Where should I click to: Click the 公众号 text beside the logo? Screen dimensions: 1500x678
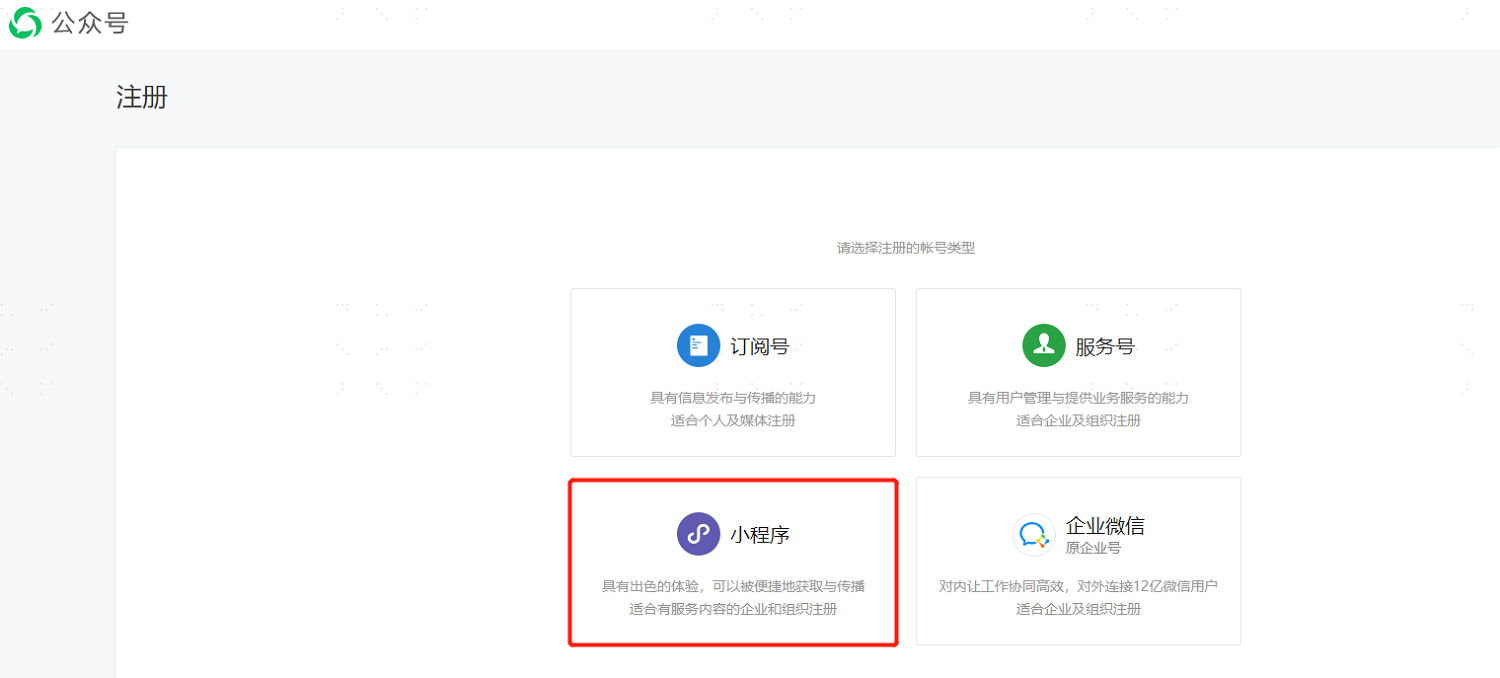click(x=90, y=23)
